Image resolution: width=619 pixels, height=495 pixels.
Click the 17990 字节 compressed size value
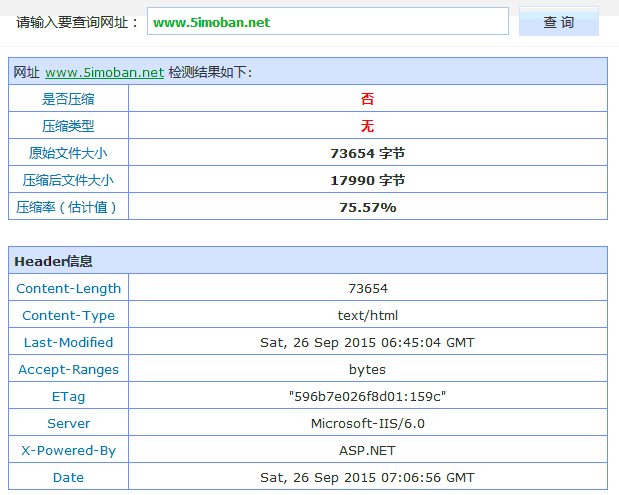(x=367, y=180)
